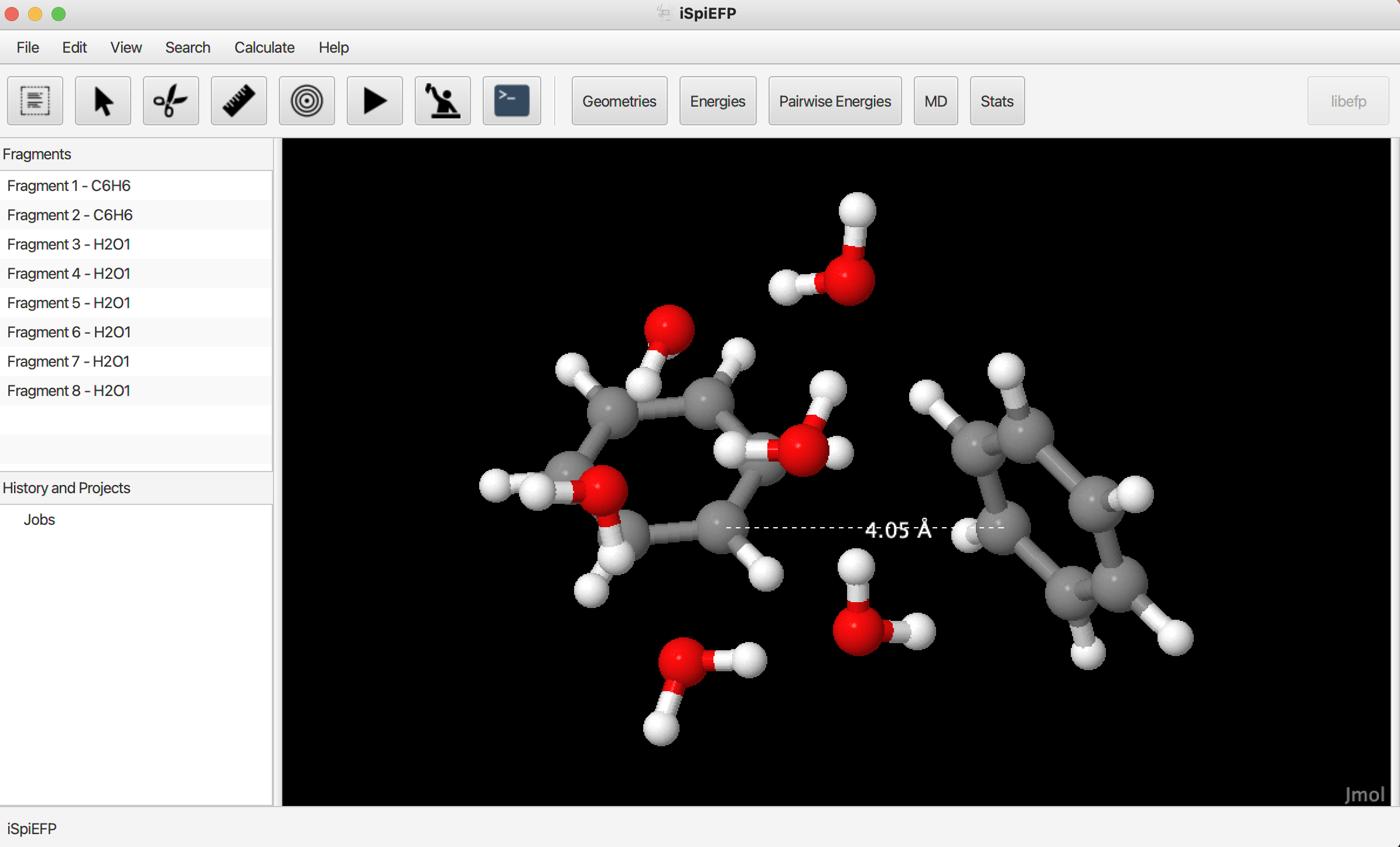Select Fragment 2 - C6H6

tap(136, 215)
